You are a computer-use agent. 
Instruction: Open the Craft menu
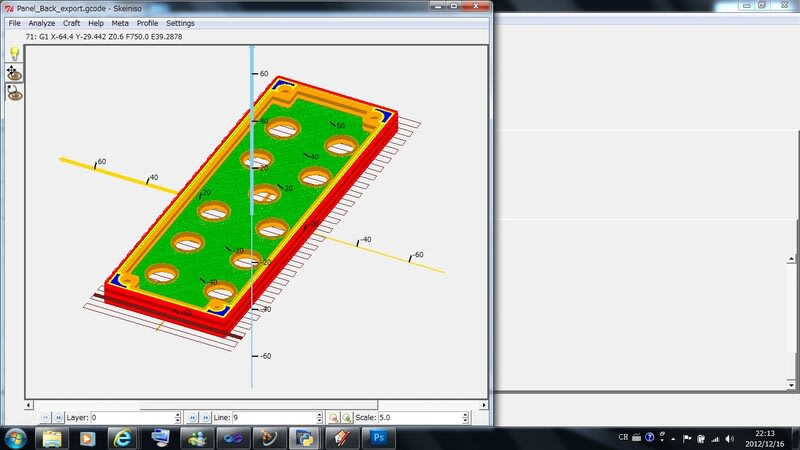(x=71, y=23)
